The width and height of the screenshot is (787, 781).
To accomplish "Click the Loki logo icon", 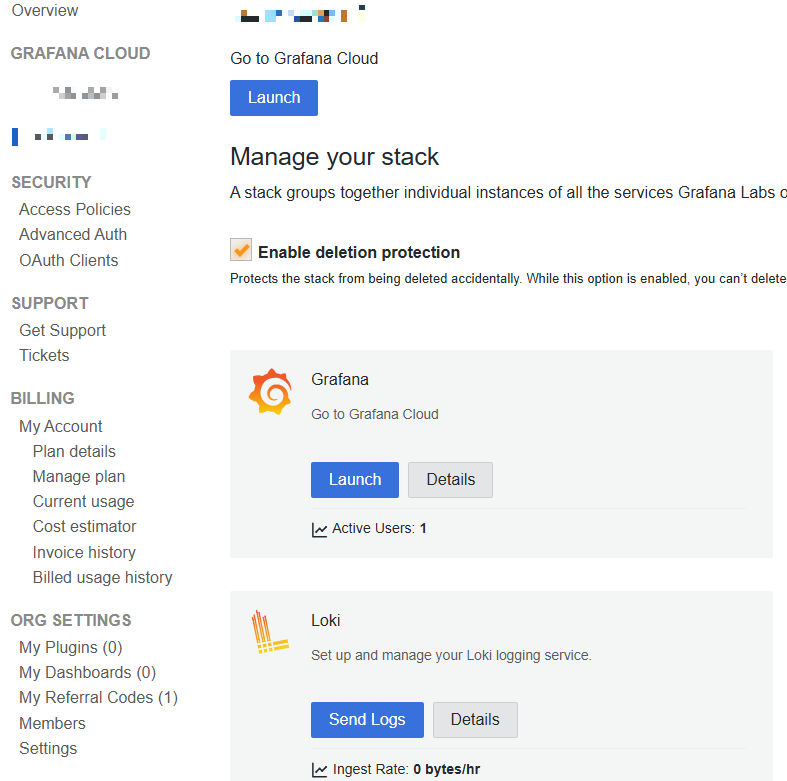I will point(270,632).
